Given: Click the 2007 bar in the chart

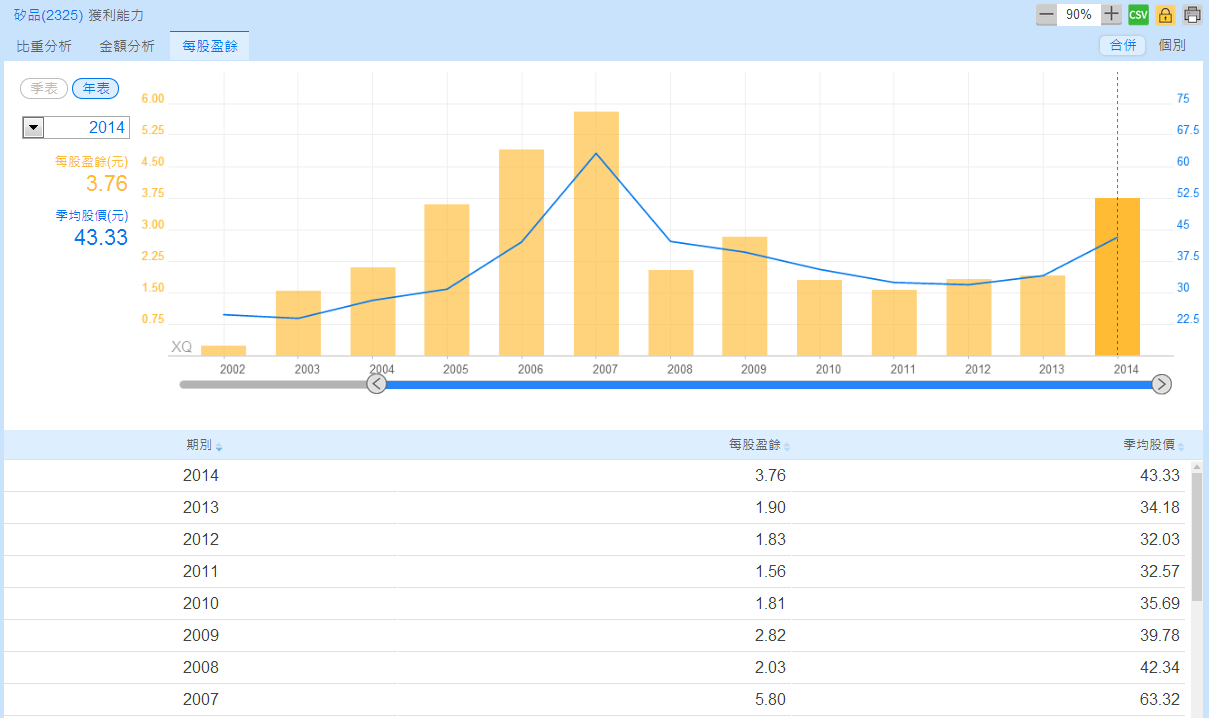Looking at the screenshot, I should (x=596, y=234).
